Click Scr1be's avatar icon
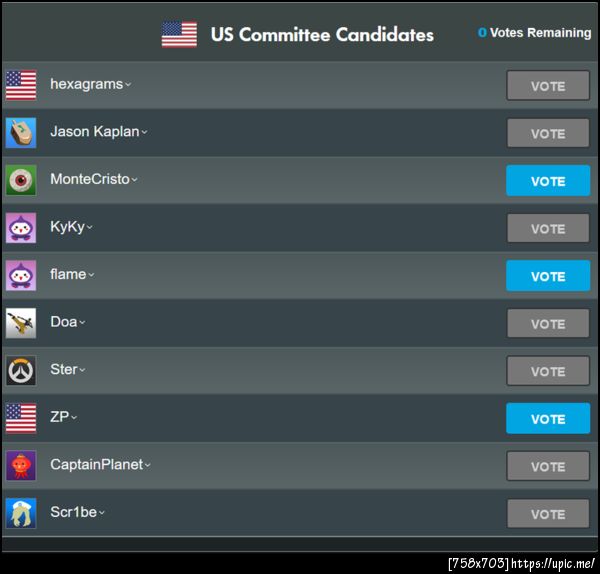Screen dimensions: 600x574 point(21,513)
